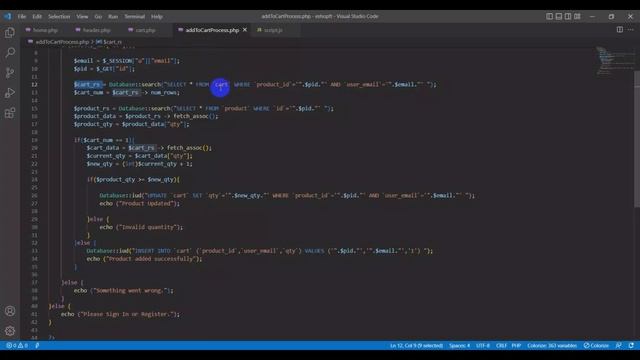Open the Extensions view
The height and width of the screenshot is (360, 640).
click(10, 113)
